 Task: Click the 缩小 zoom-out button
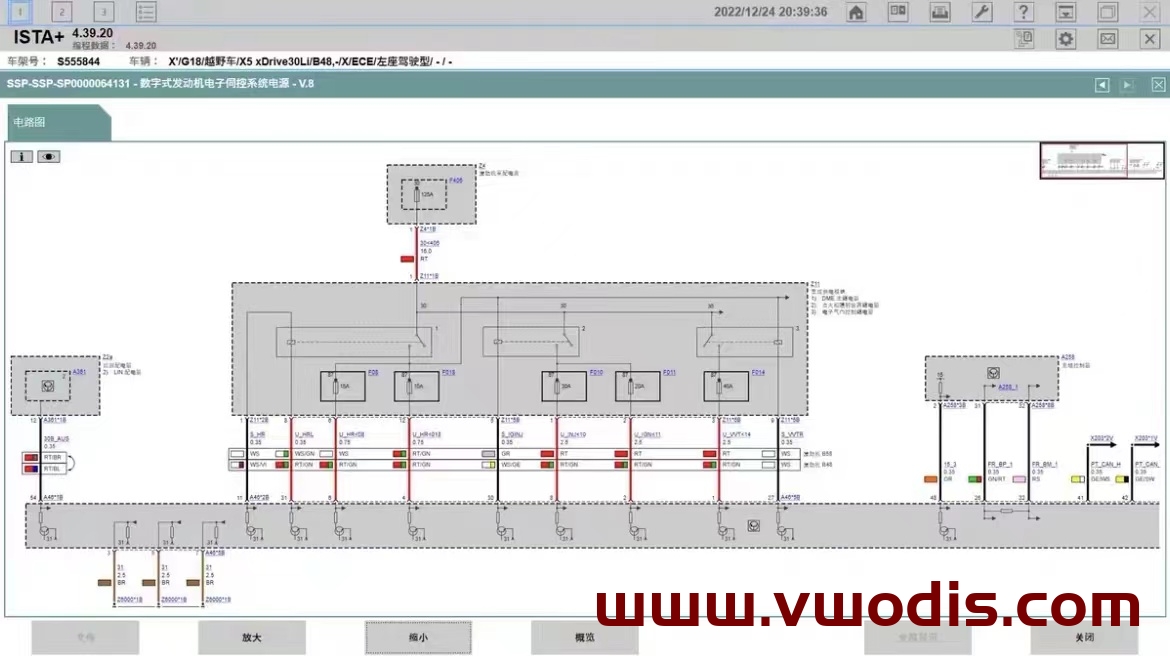click(417, 637)
